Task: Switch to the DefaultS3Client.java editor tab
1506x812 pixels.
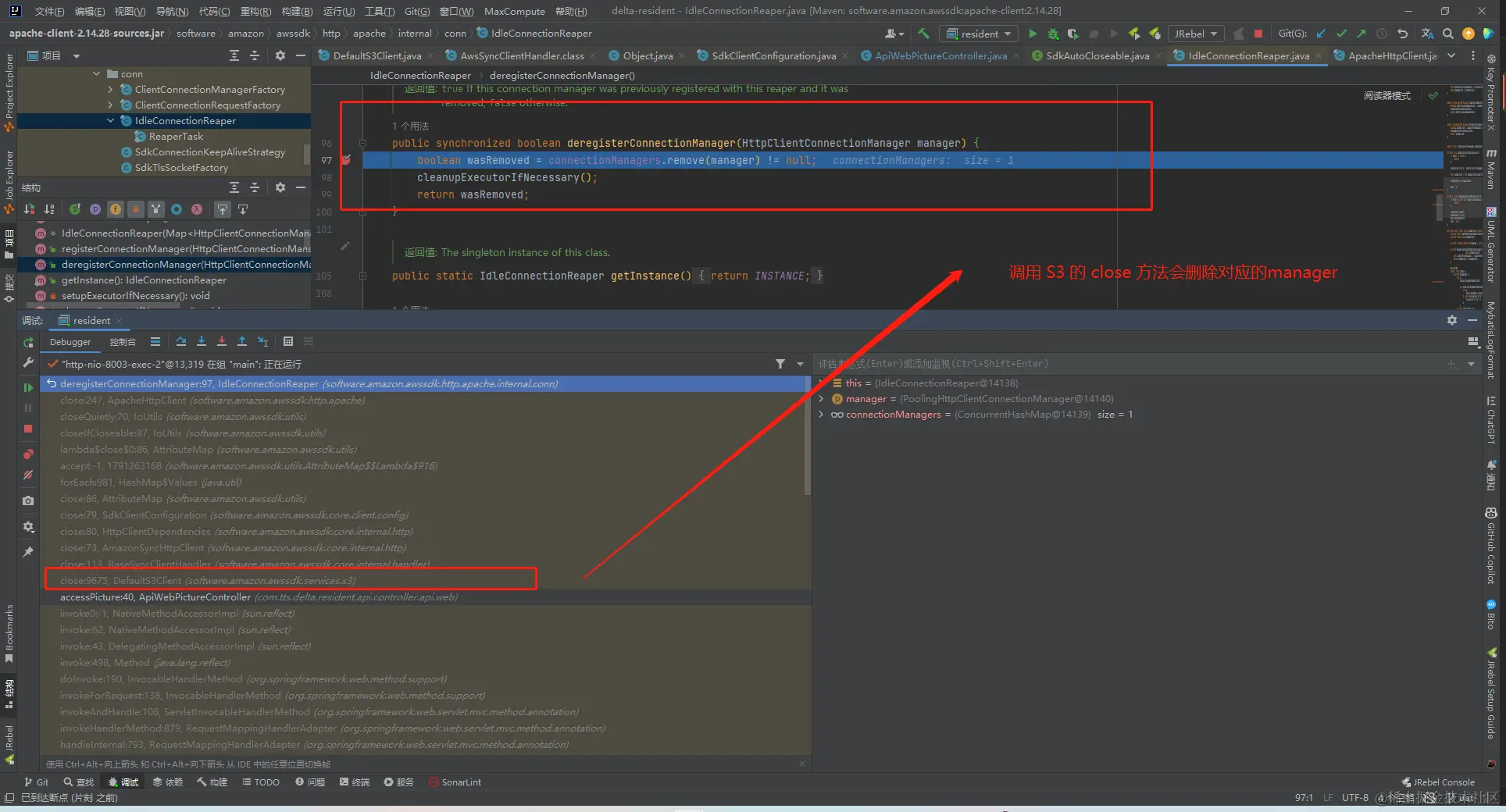Action: coord(376,55)
